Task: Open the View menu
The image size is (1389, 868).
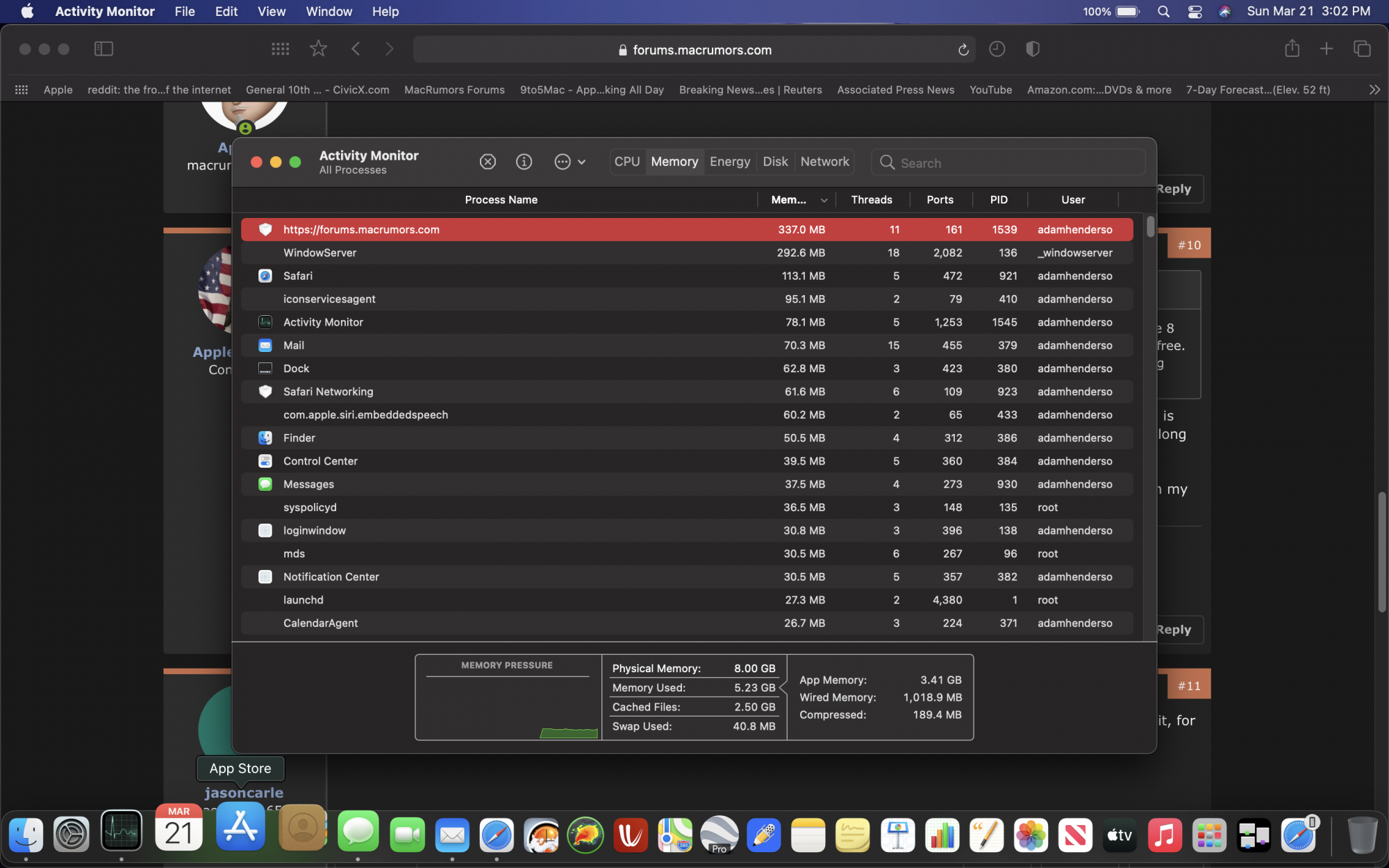Action: click(x=272, y=11)
